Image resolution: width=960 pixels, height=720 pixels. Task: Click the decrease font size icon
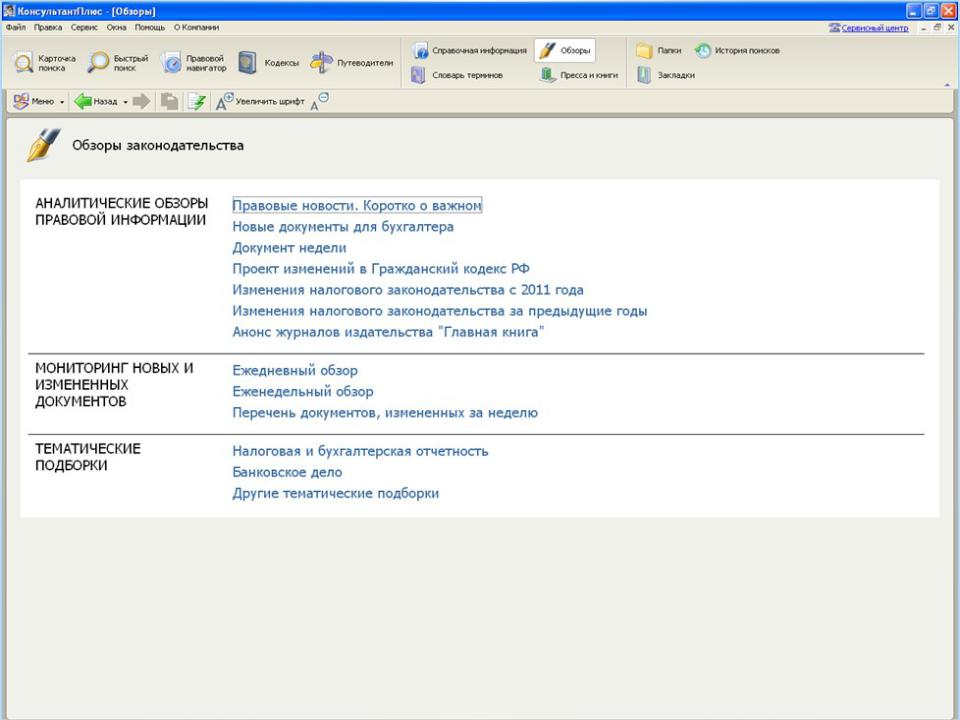[x=320, y=101]
